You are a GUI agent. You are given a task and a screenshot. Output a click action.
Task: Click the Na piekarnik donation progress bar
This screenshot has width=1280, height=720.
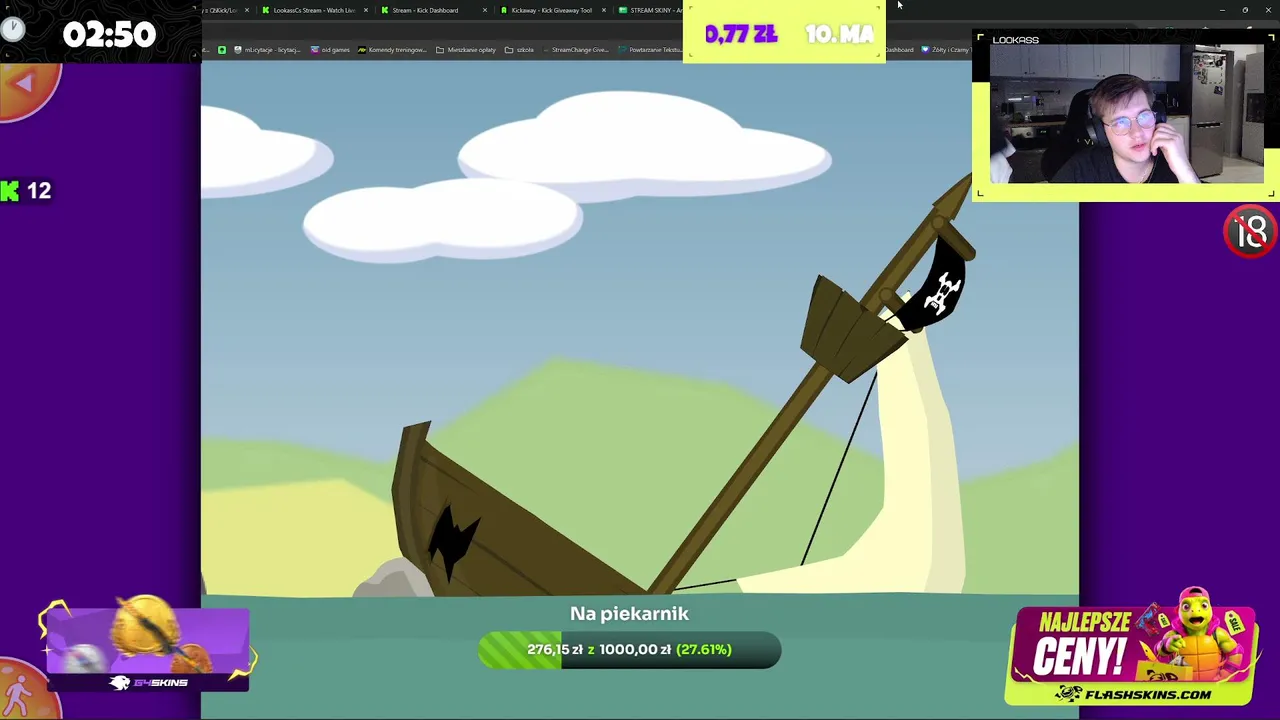[x=630, y=650]
